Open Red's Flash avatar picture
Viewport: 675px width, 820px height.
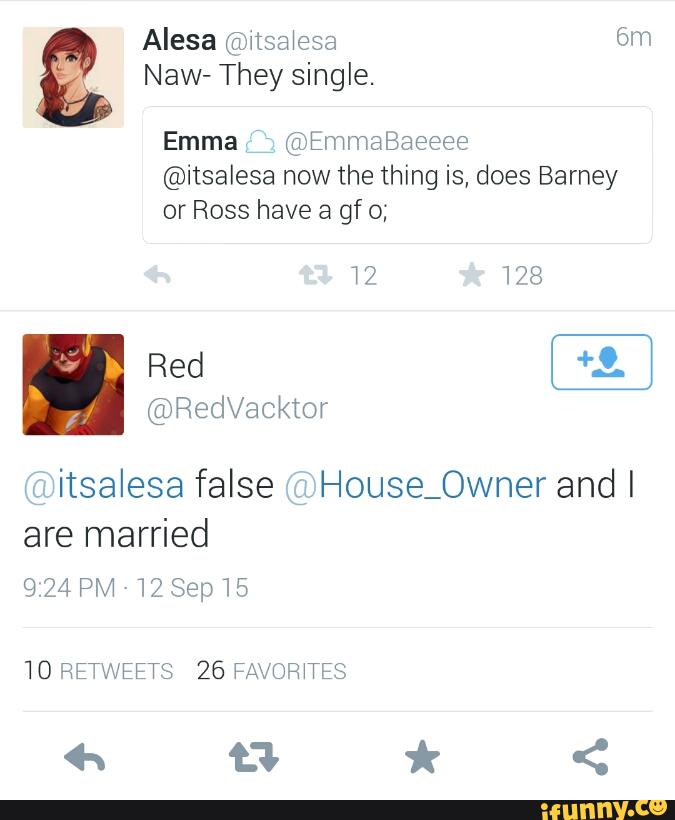(x=73, y=384)
